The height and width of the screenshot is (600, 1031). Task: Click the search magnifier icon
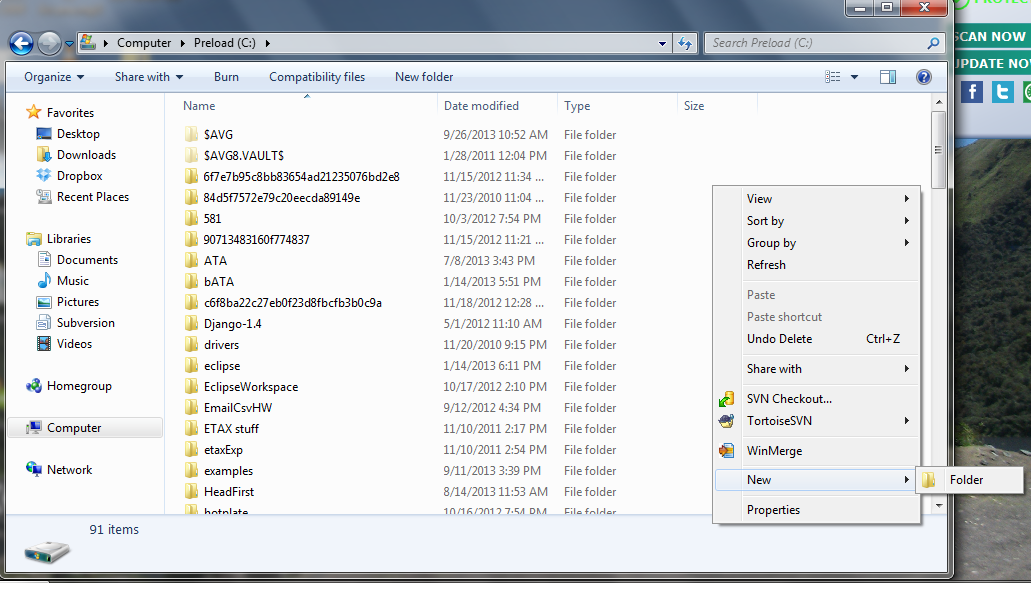933,43
